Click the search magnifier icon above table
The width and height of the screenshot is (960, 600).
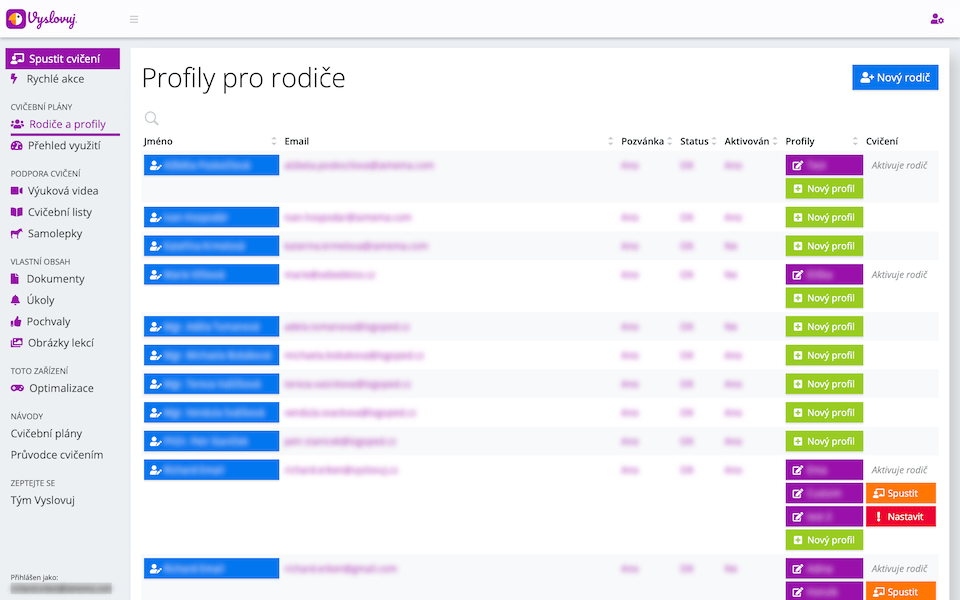tap(152, 118)
